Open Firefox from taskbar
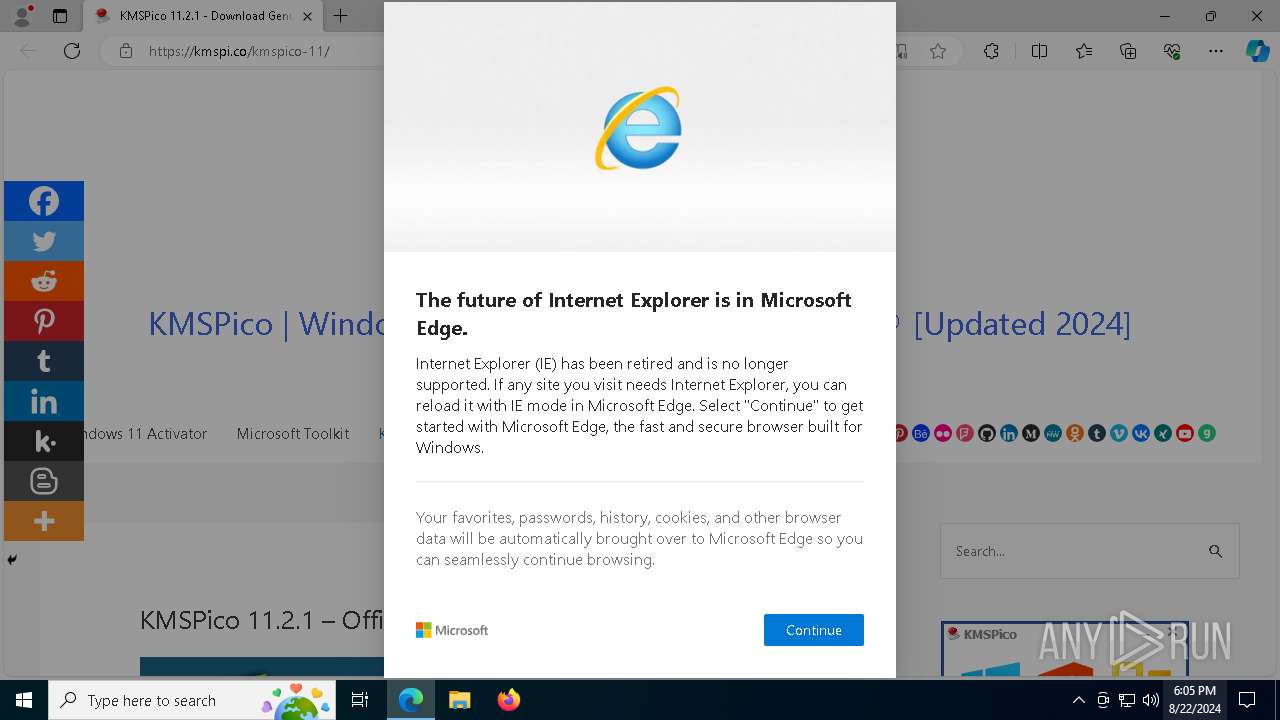The image size is (1280, 720). (x=508, y=700)
